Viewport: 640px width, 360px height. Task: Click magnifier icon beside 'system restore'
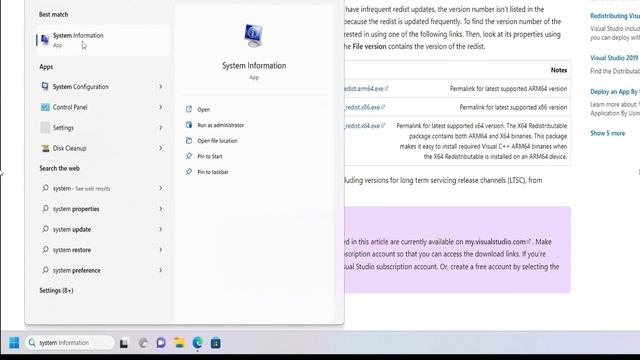45,249
